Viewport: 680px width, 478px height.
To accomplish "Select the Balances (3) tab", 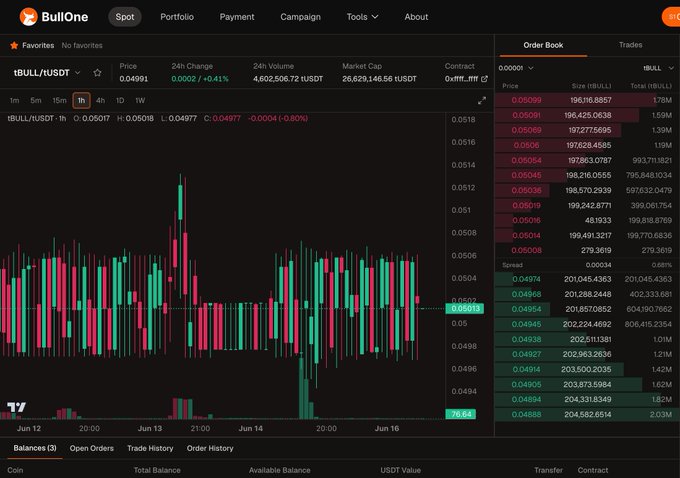I will click(35, 448).
